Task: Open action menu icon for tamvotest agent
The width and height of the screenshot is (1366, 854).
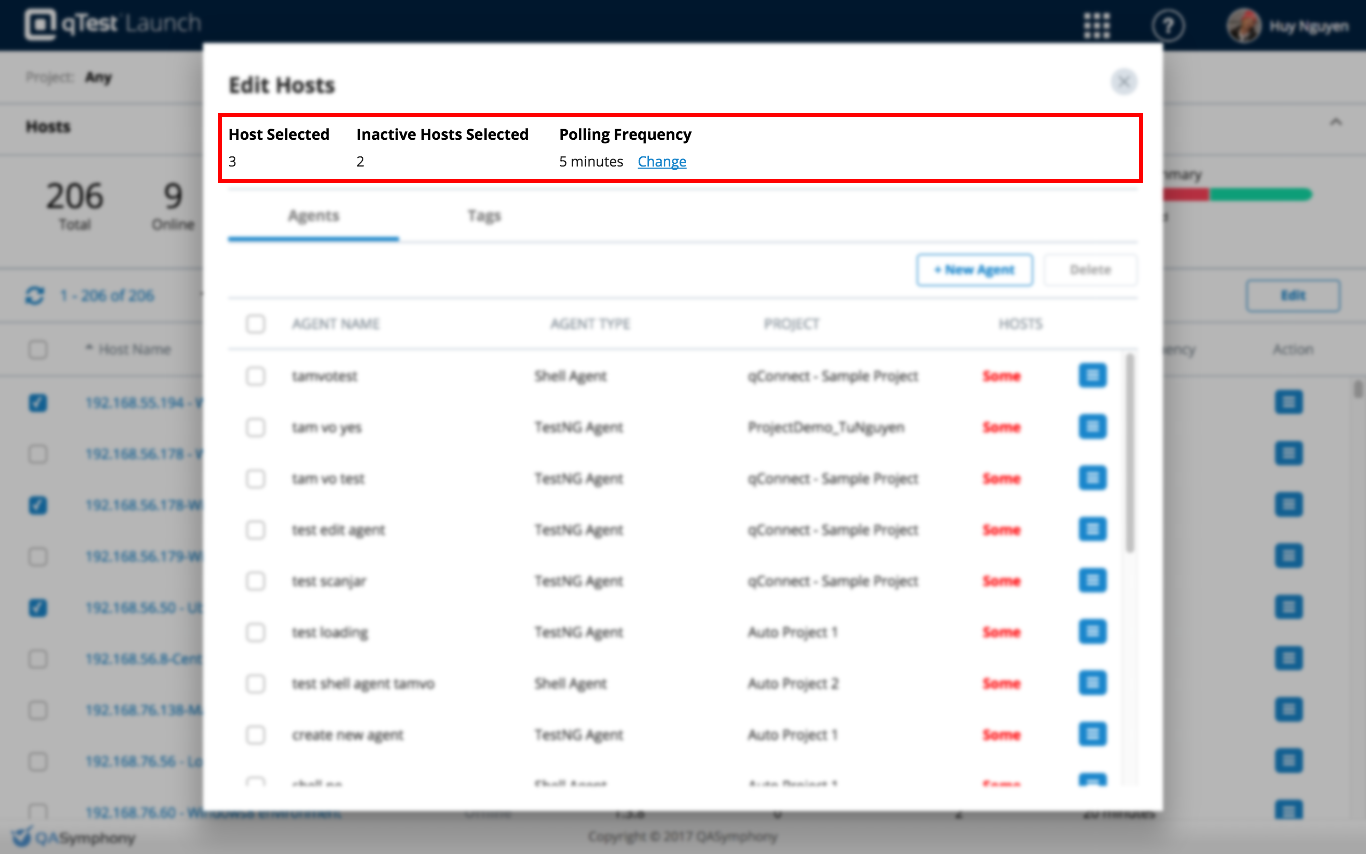Action: pyautogui.click(x=1092, y=376)
